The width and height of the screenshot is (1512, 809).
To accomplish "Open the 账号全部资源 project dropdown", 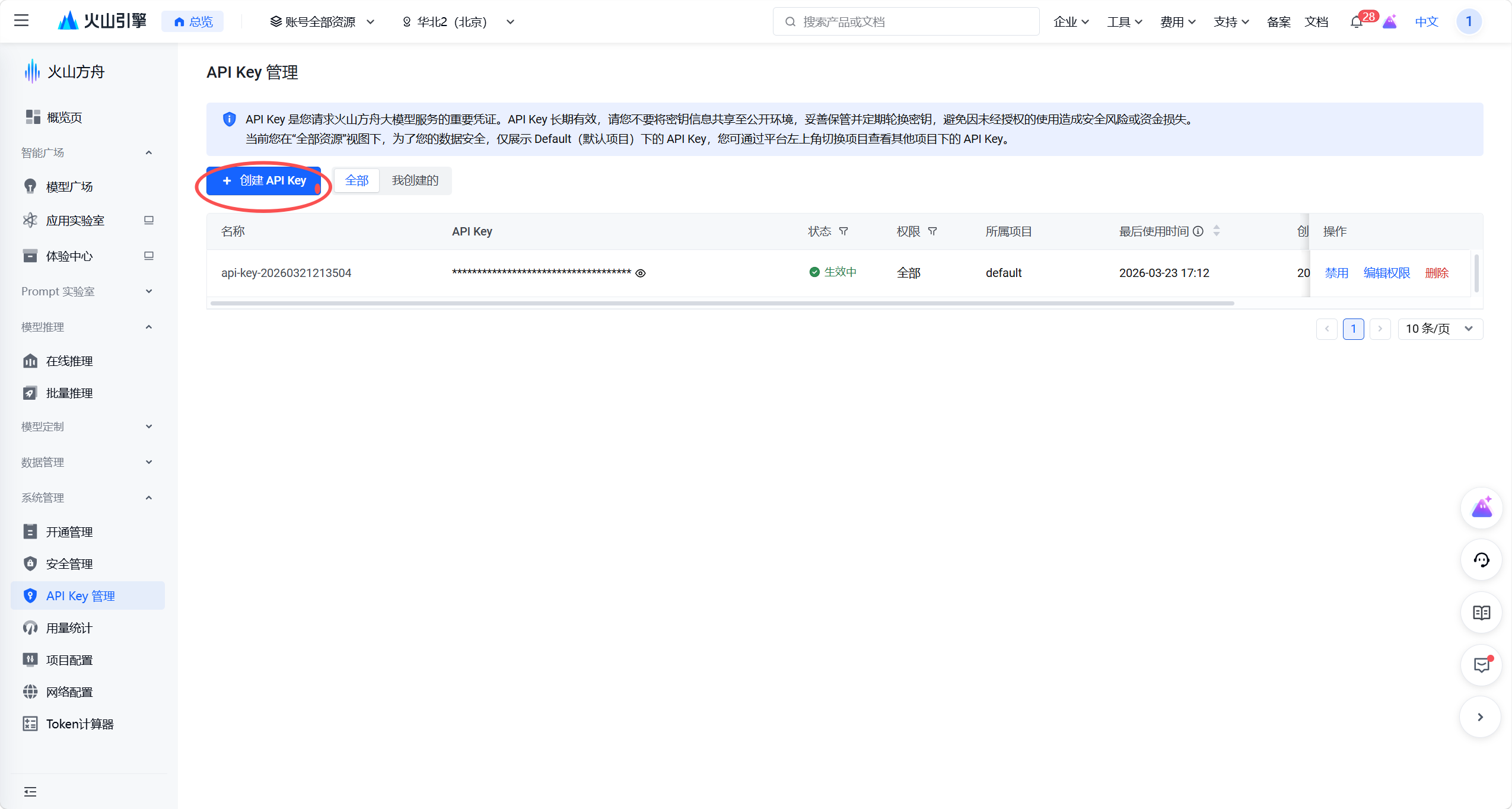I will coord(323,22).
